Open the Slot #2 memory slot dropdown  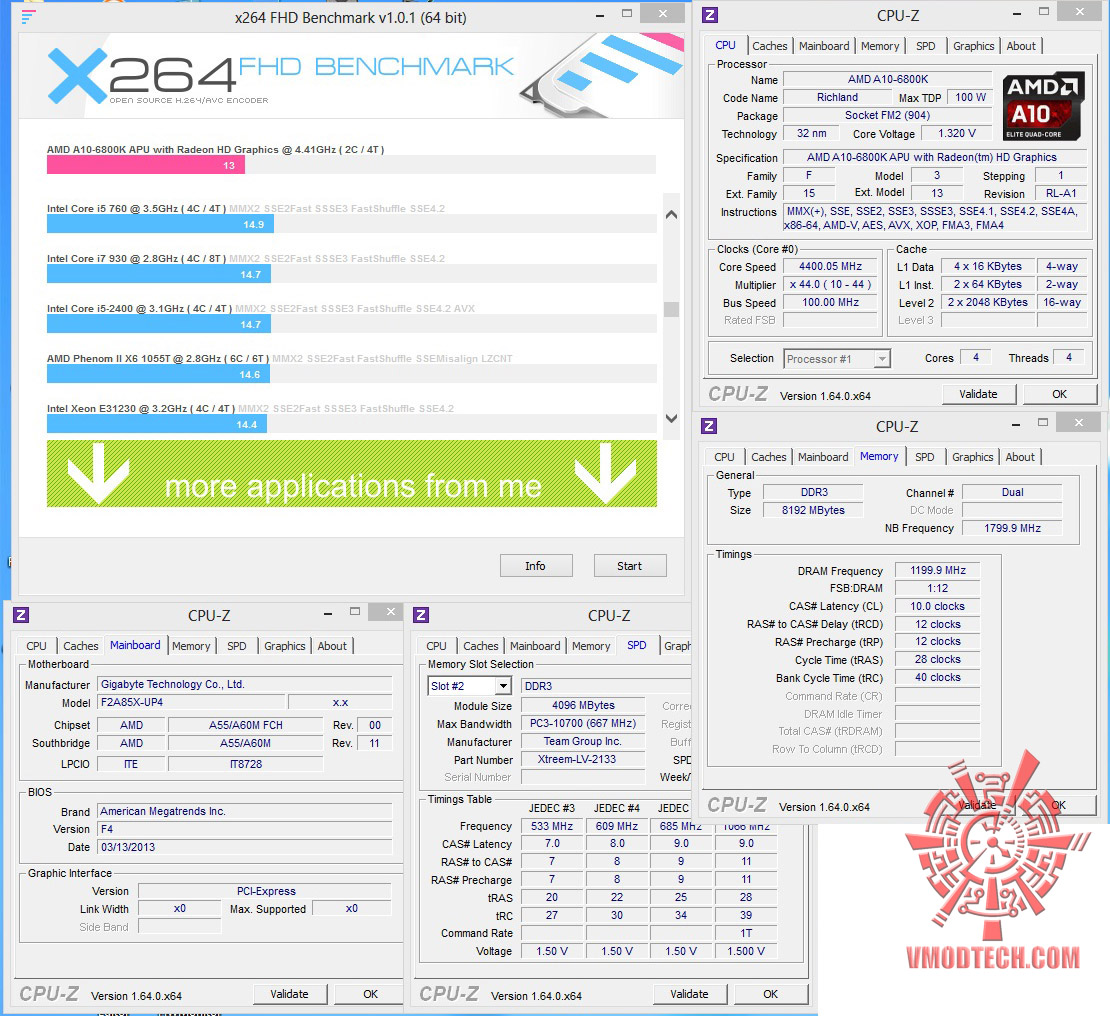click(503, 685)
